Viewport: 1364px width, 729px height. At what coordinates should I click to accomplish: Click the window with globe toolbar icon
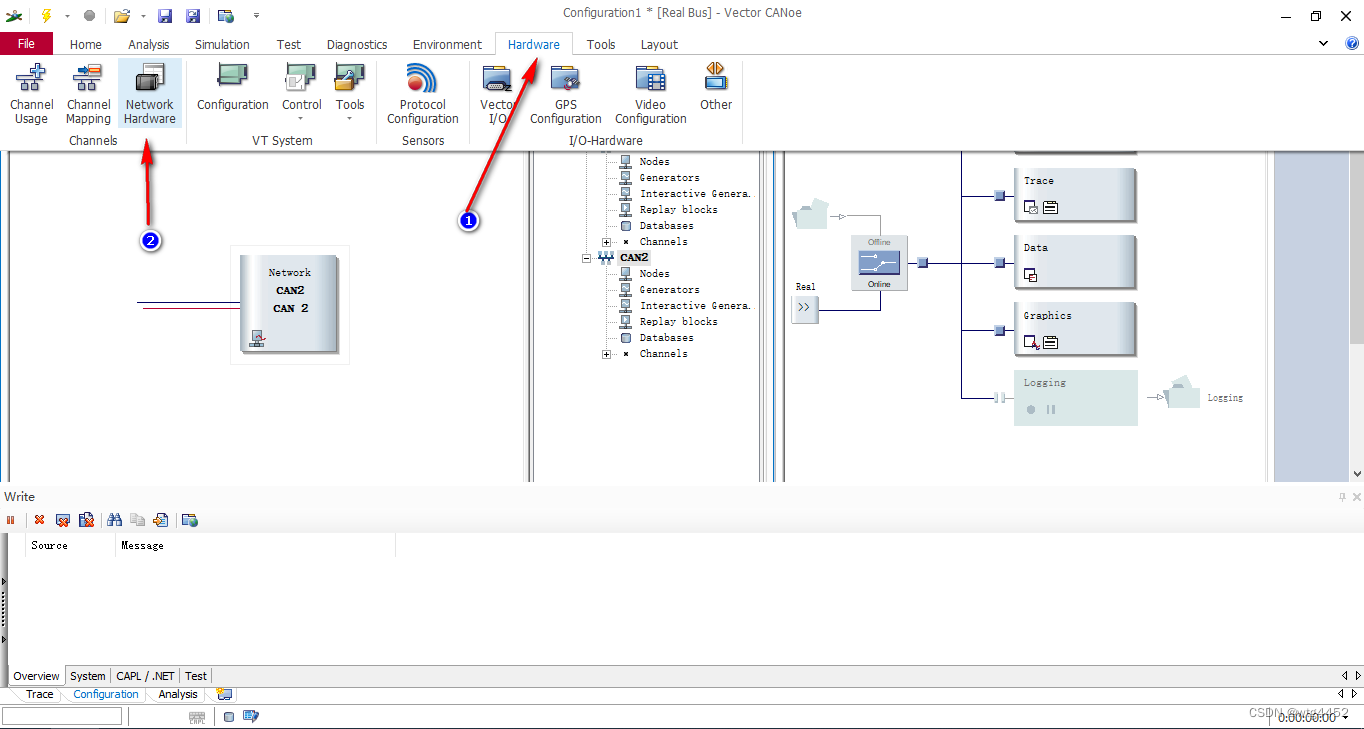pos(226,15)
